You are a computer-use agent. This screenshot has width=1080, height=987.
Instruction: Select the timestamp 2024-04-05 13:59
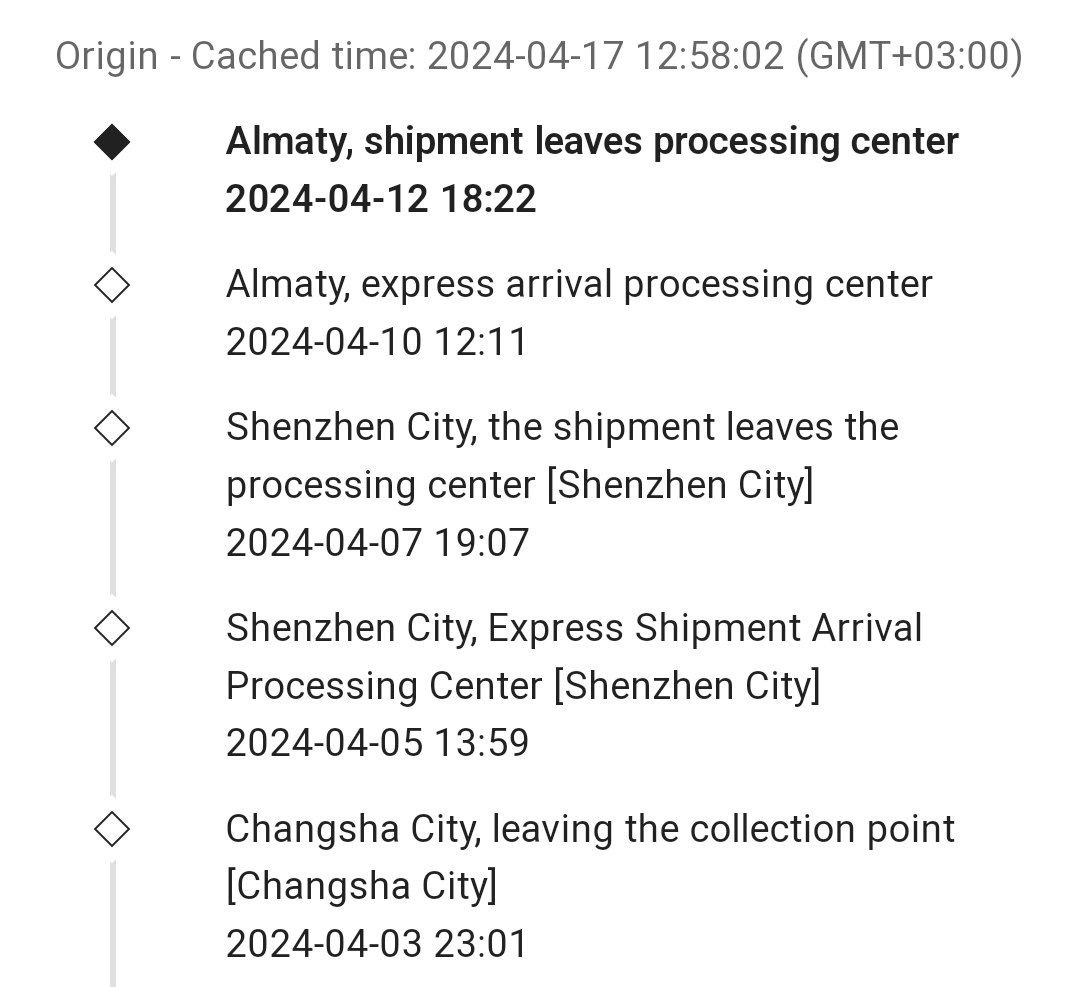(377, 743)
